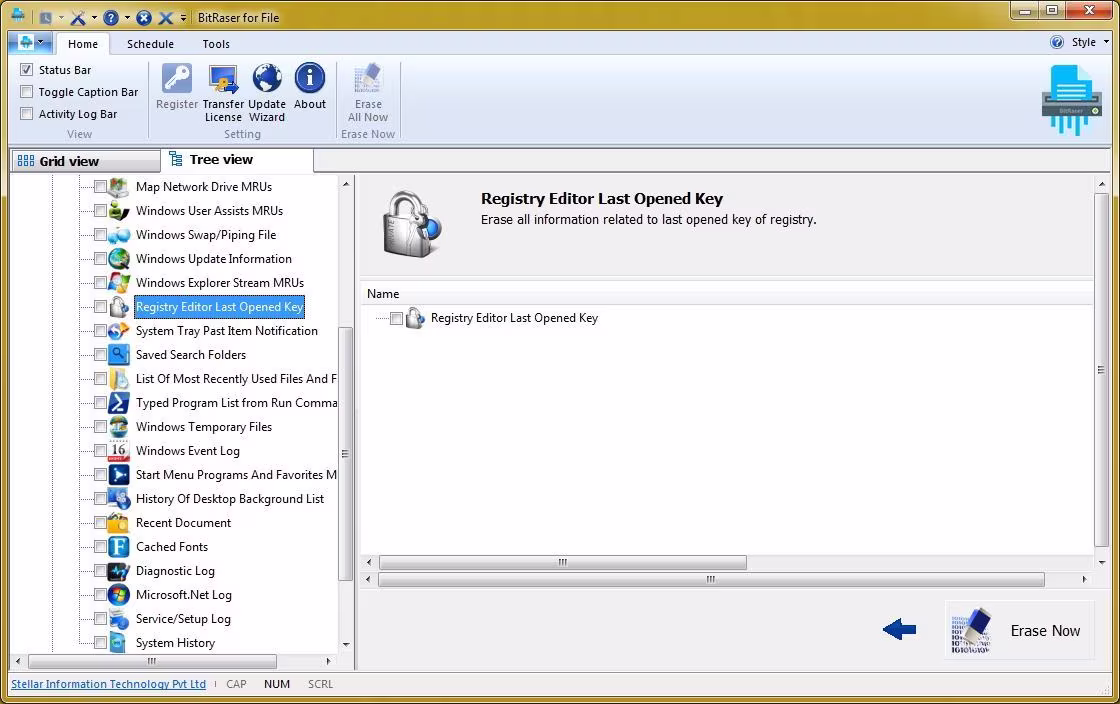Screen dimensions: 1120x704
Task: Click the Microsoft.Net Log icon
Action: (x=119, y=595)
